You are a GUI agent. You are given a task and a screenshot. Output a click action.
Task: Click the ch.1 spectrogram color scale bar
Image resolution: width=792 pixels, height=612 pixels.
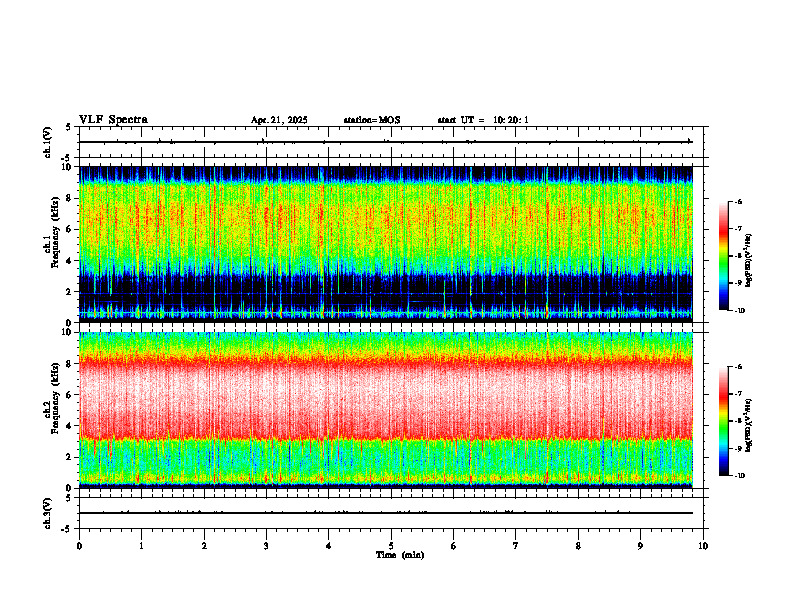[723, 256]
